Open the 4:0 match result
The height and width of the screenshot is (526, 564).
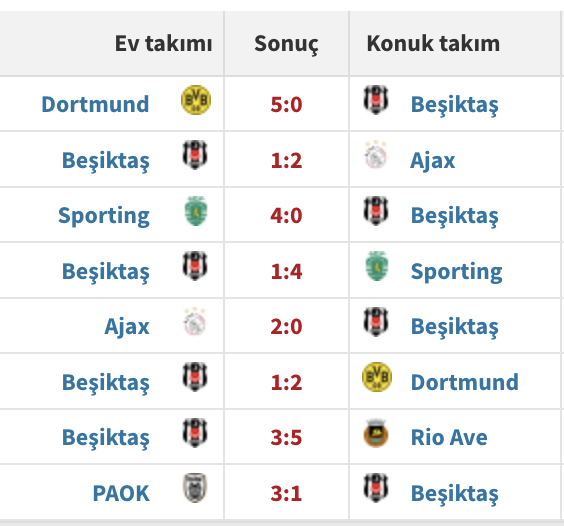pos(286,216)
